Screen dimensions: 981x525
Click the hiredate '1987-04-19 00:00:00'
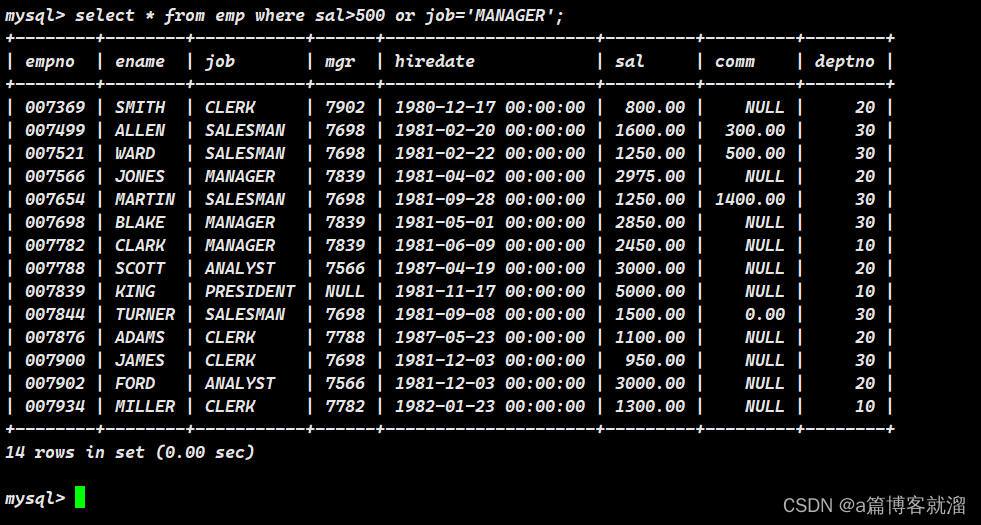(x=490, y=268)
